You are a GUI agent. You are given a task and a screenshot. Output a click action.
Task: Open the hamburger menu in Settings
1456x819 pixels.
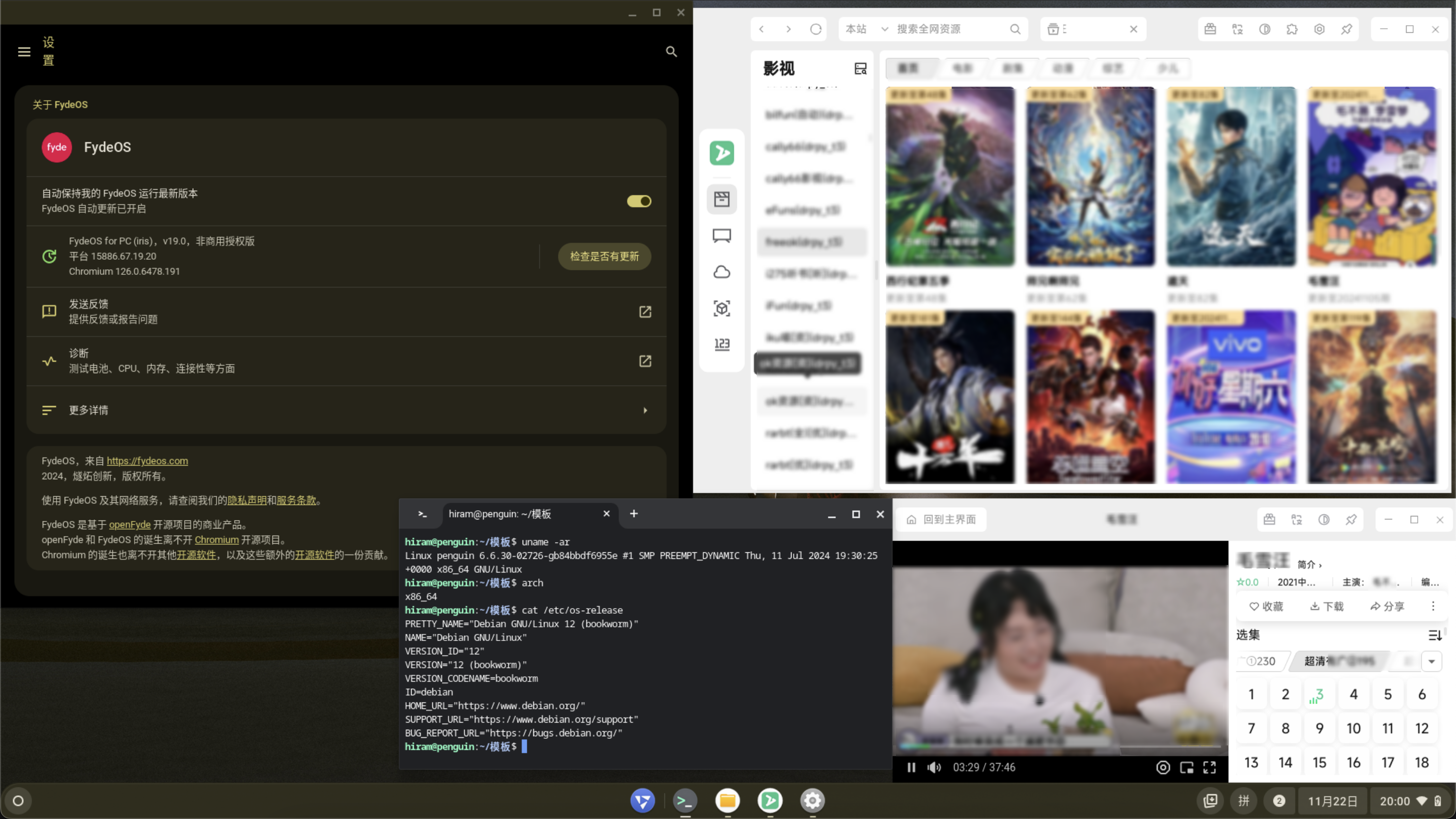(24, 51)
